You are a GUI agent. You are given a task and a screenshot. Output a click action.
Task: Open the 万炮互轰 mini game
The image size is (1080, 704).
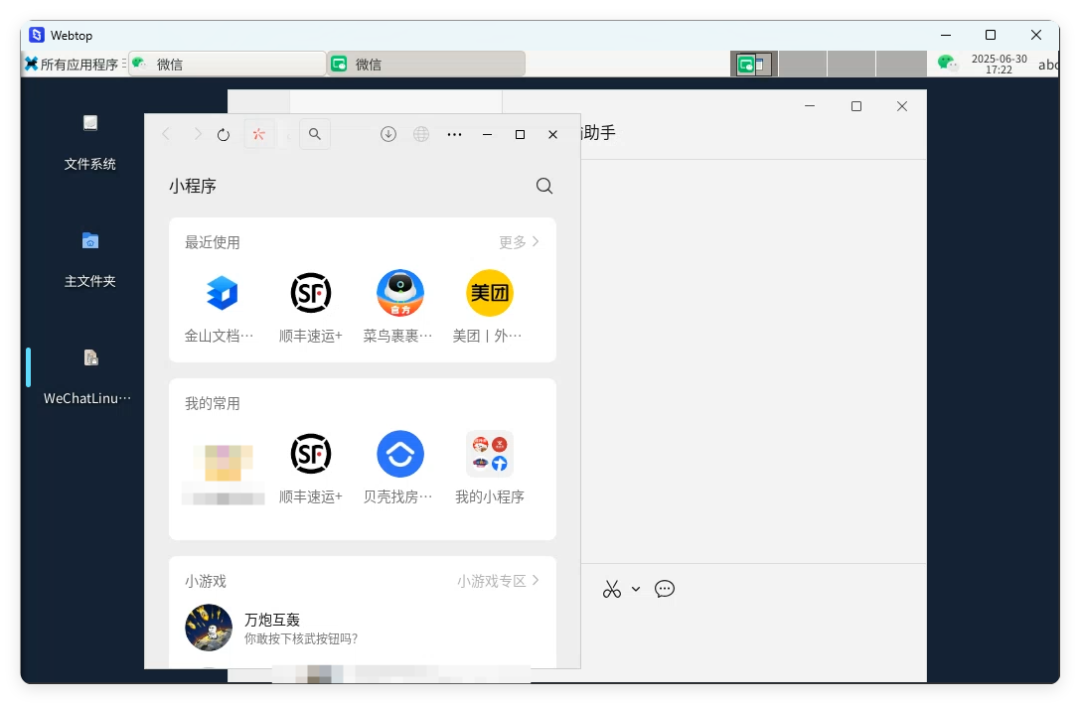pos(362,628)
